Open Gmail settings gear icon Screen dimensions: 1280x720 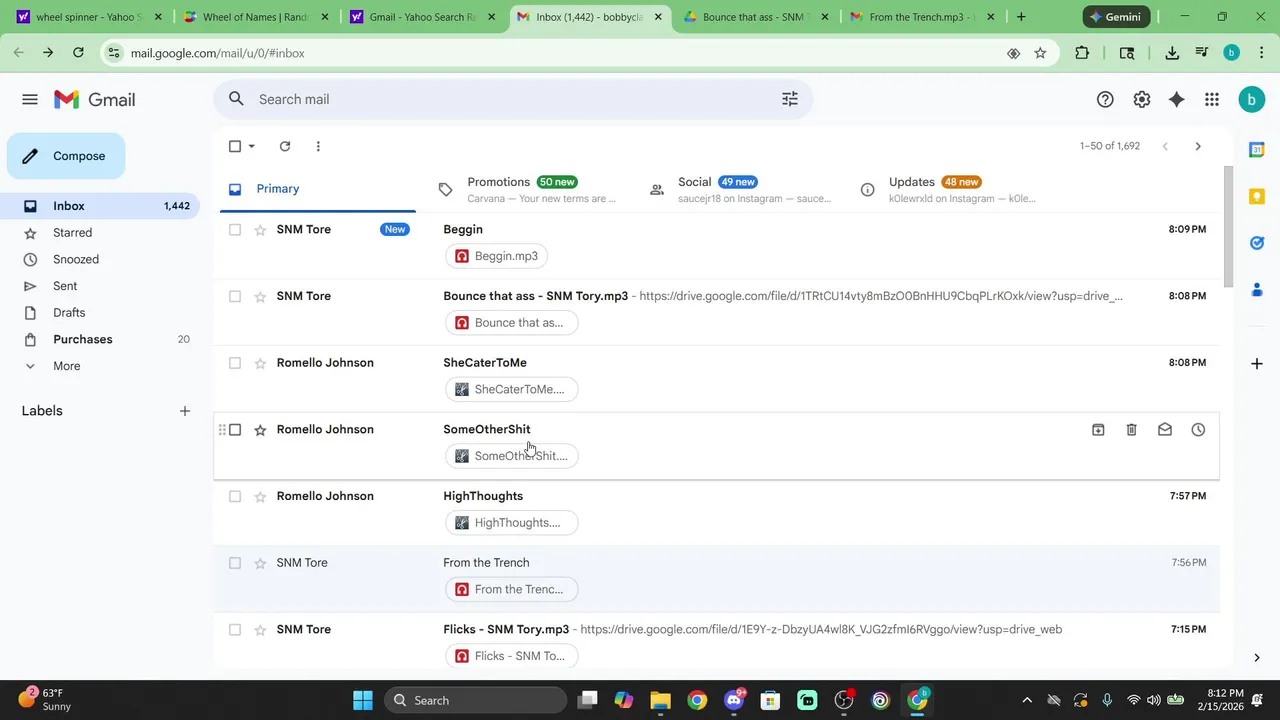pyautogui.click(x=1142, y=99)
